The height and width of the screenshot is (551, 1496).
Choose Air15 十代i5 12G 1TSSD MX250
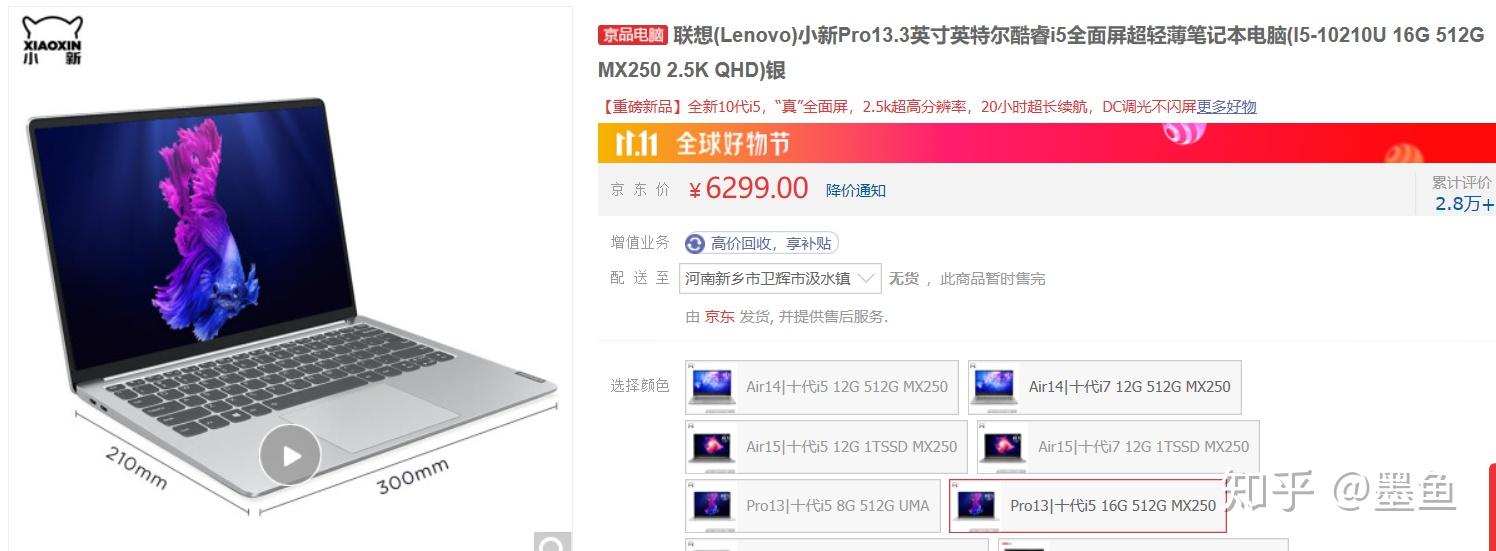pyautogui.click(x=826, y=447)
